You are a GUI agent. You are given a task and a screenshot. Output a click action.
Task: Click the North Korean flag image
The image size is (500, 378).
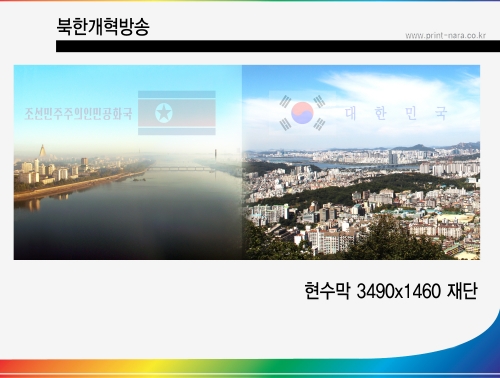click(177, 113)
